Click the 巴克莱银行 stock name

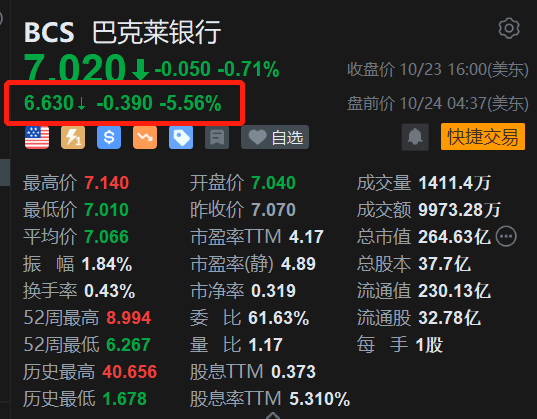(157, 32)
